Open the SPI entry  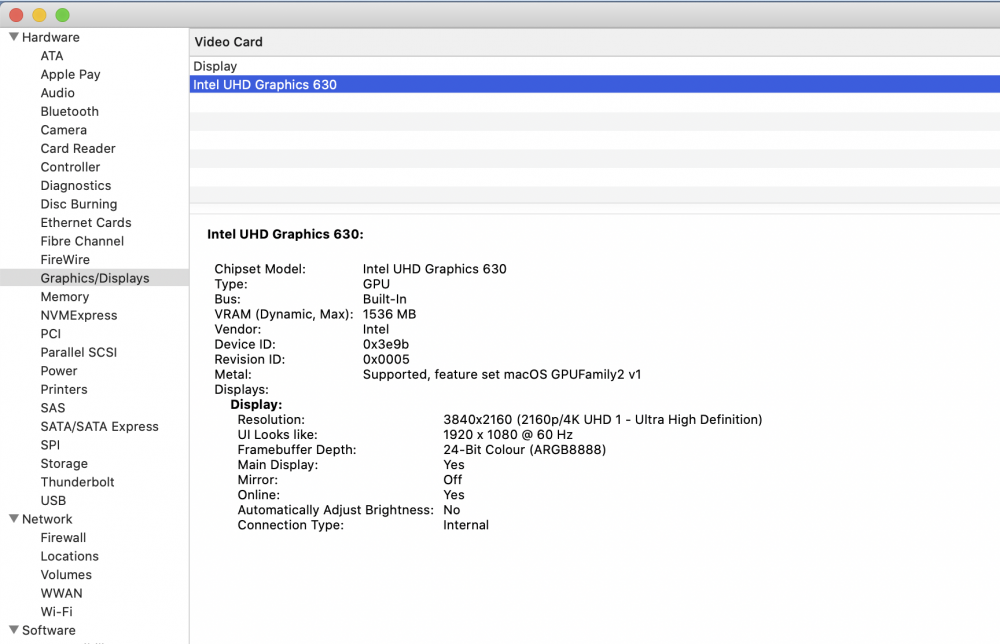[50, 445]
